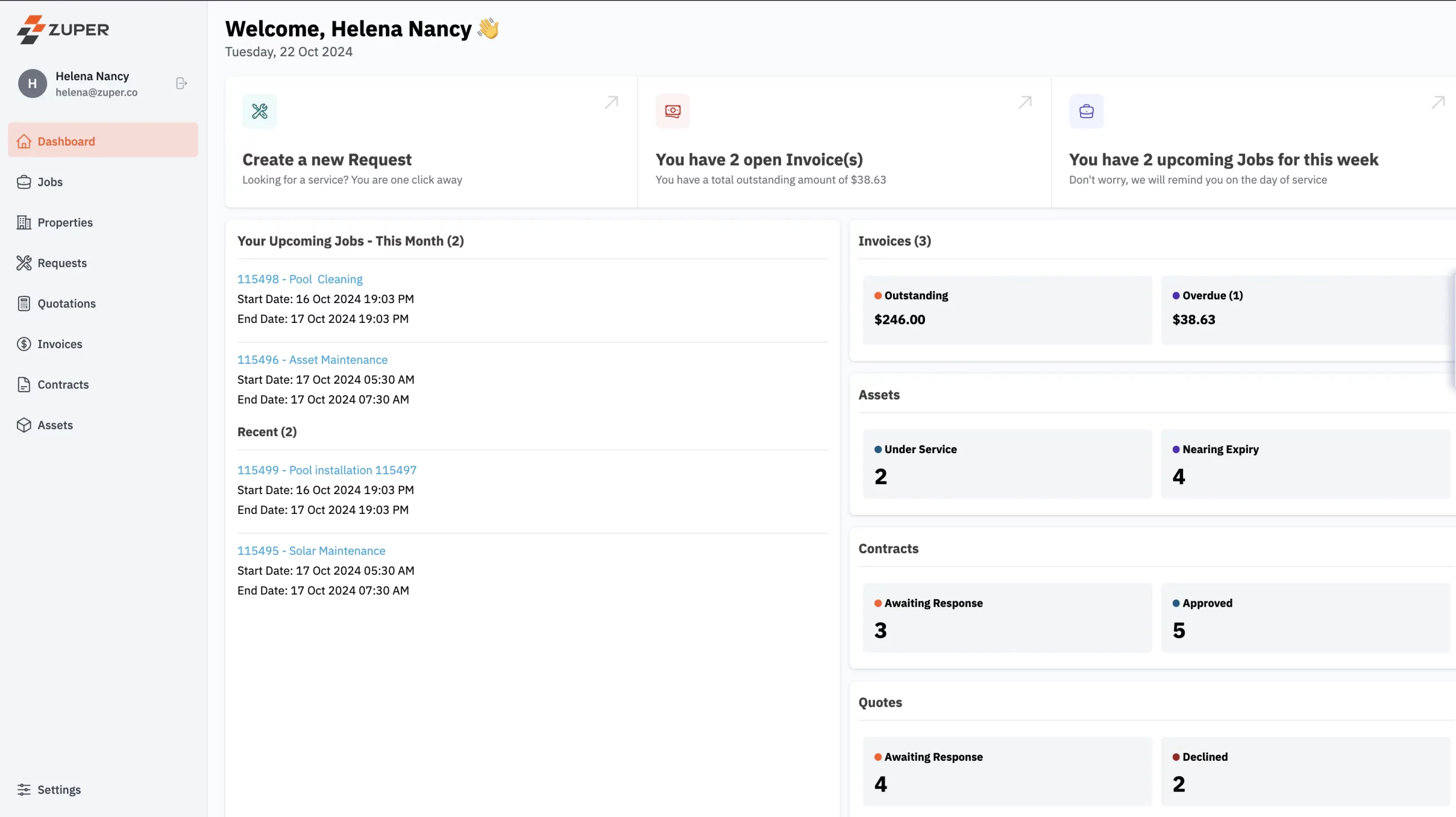Open job 115495 - Solar Maintenance
This screenshot has height=817, width=1456.
tap(312, 550)
